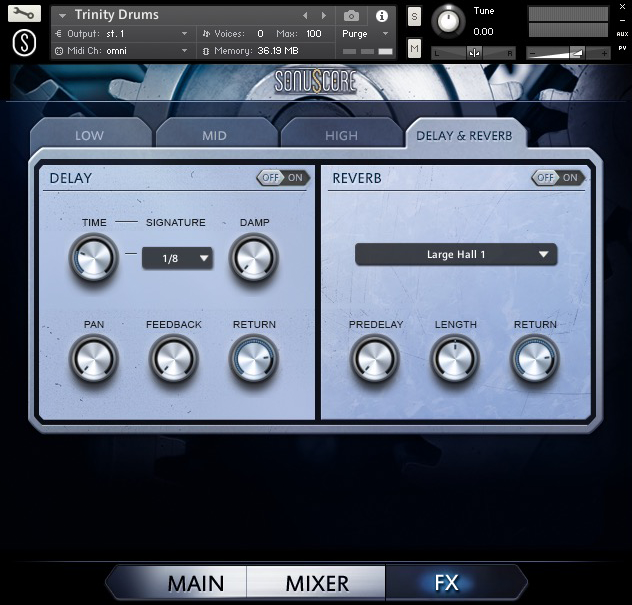Click the reverb RETURN knob

pos(535,359)
